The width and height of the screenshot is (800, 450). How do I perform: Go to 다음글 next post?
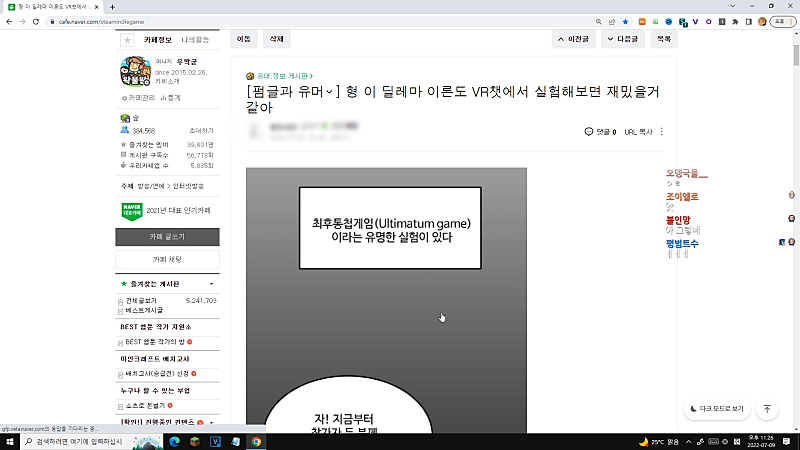[x=622, y=39]
